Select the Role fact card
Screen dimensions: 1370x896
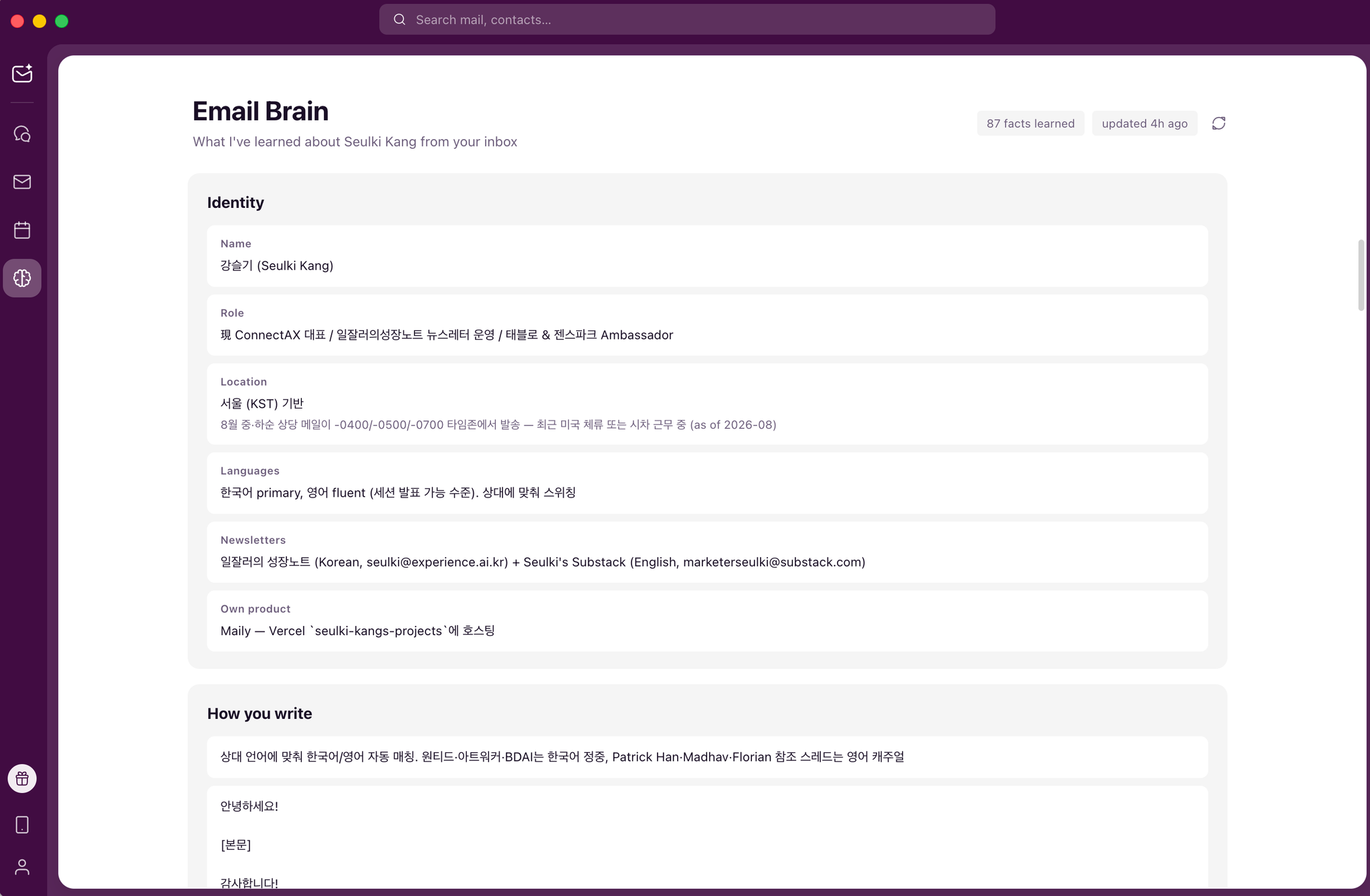(707, 325)
